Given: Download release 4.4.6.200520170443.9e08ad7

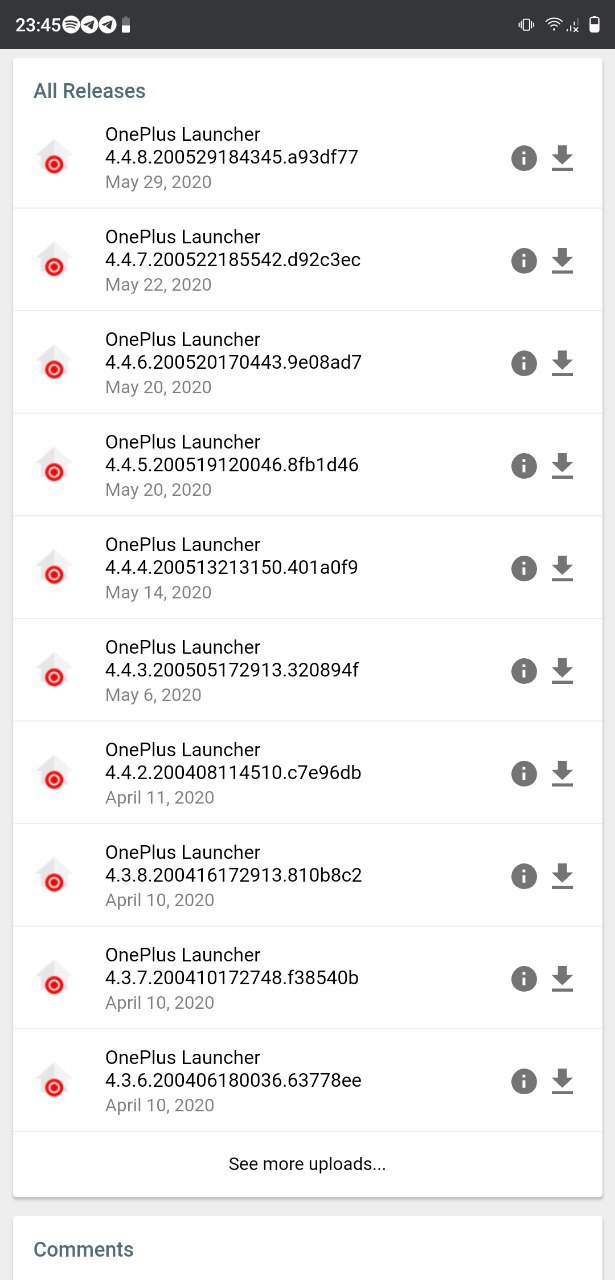Looking at the screenshot, I should (x=563, y=363).
